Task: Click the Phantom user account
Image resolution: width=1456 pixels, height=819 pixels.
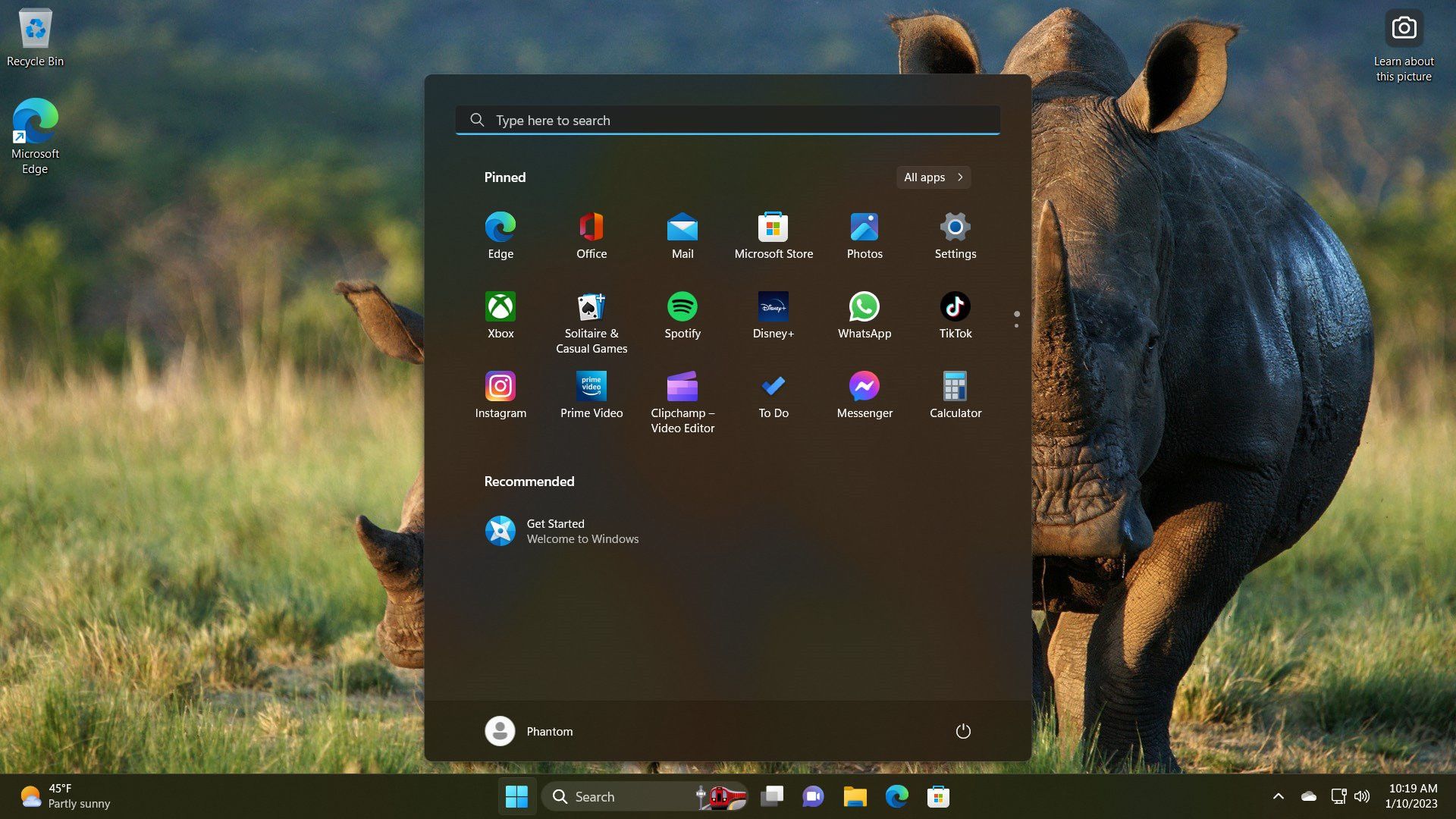Action: [x=529, y=731]
